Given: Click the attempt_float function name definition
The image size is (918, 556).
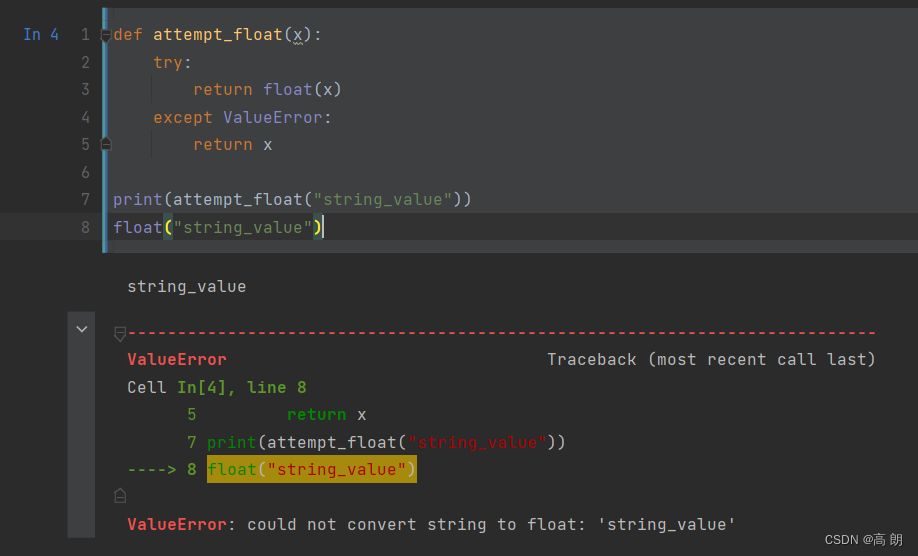Looking at the screenshot, I should (218, 35).
